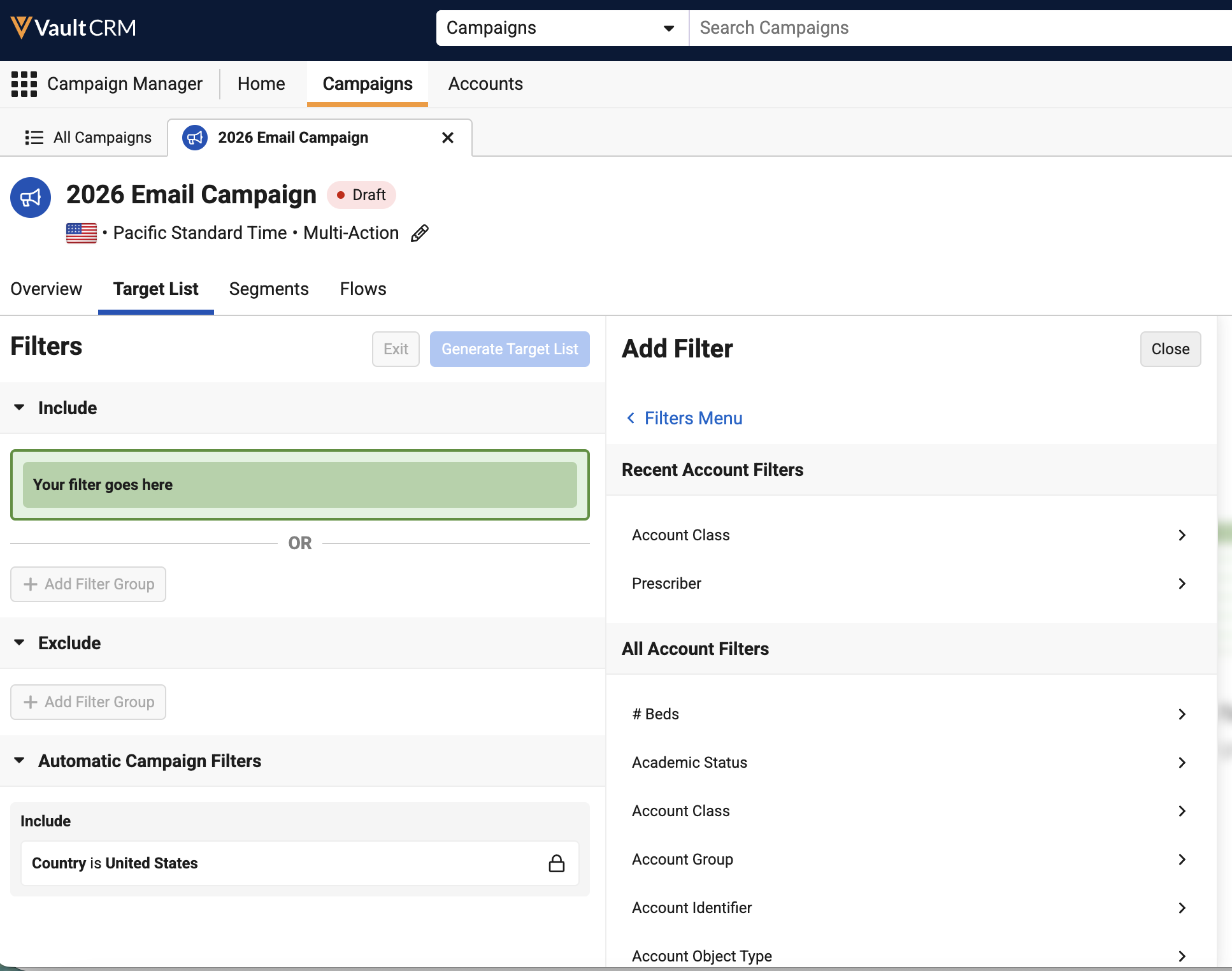Click the 2026 Email Campaign heading

click(191, 195)
